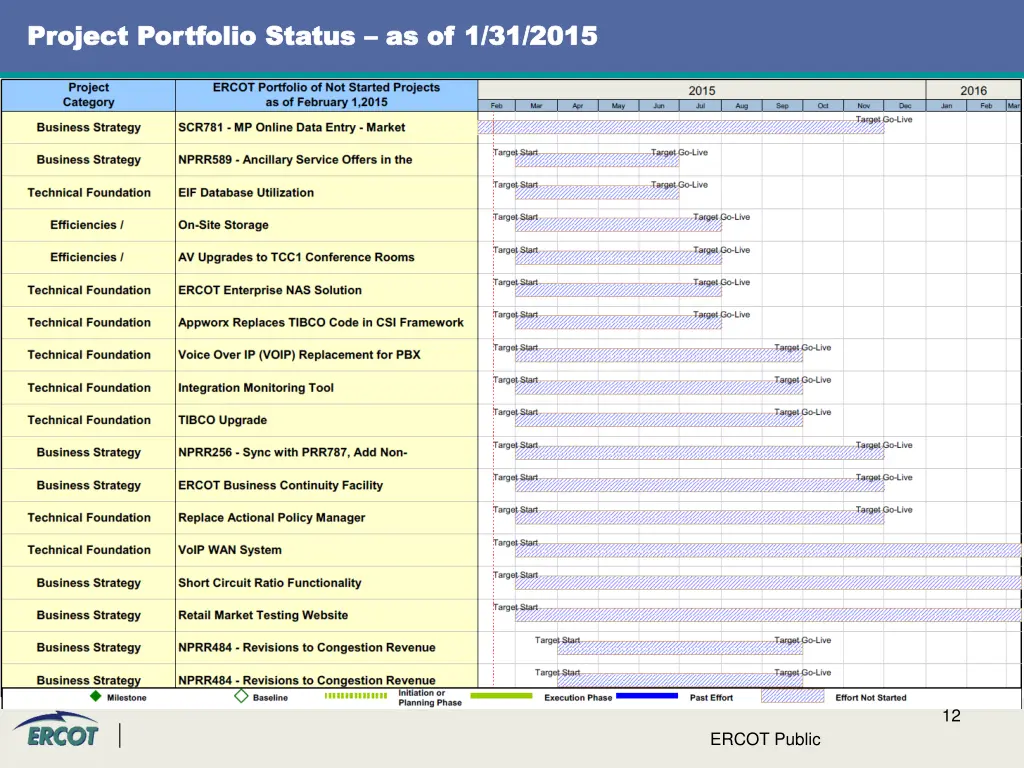Click the hollow Baseline diamond in legend
1024x768 pixels.
point(241,696)
